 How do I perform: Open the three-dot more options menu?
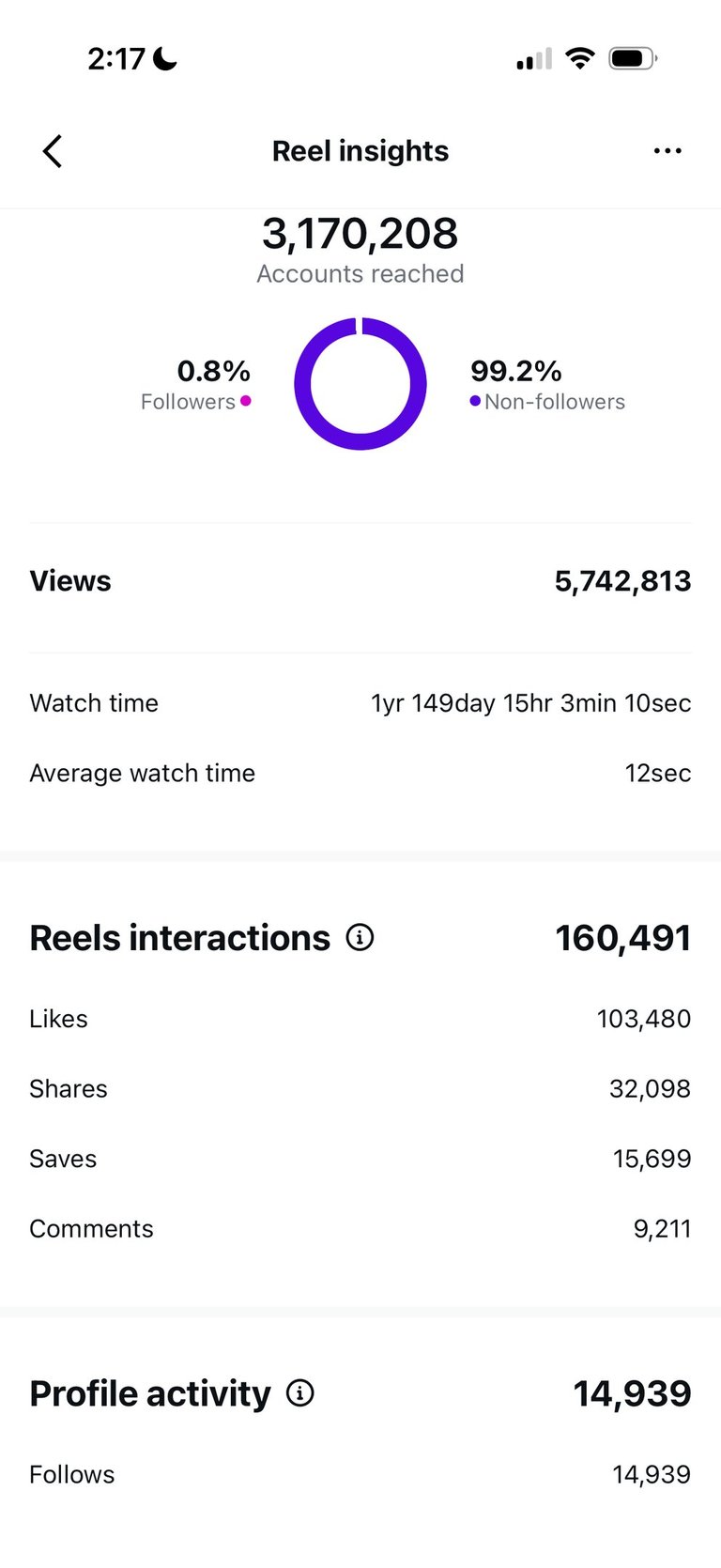[667, 151]
